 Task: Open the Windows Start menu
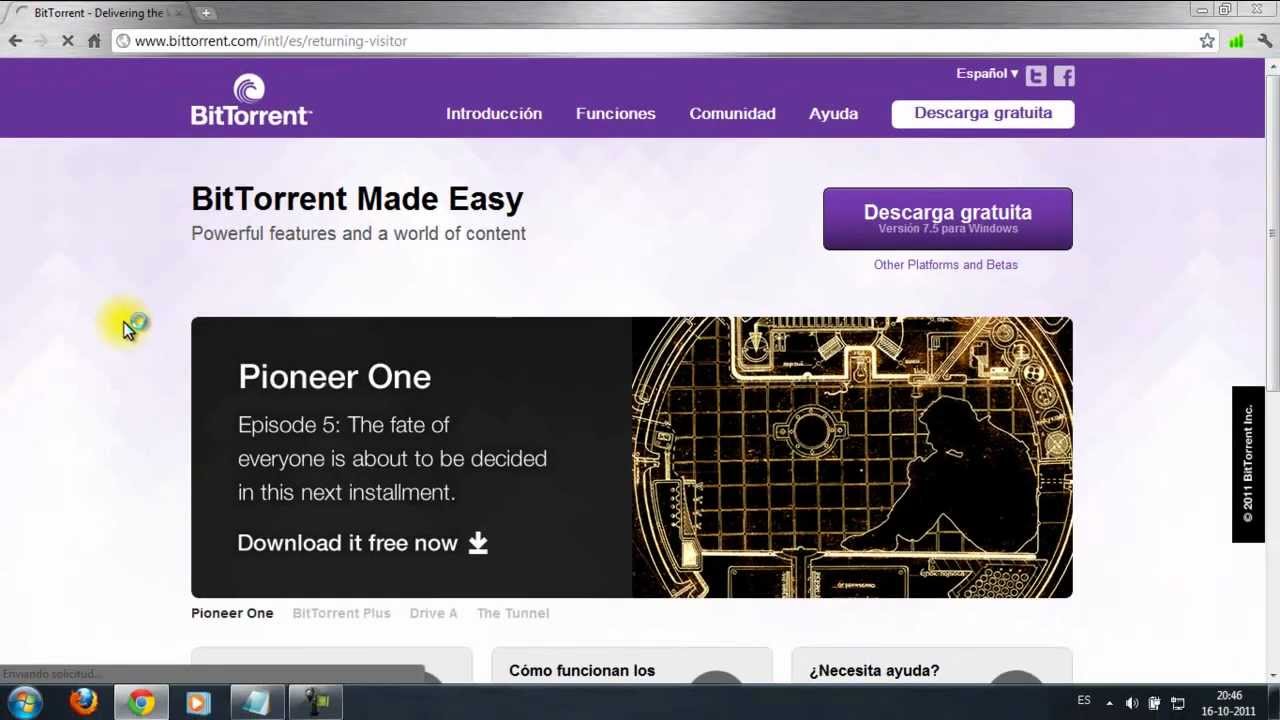pyautogui.click(x=25, y=702)
